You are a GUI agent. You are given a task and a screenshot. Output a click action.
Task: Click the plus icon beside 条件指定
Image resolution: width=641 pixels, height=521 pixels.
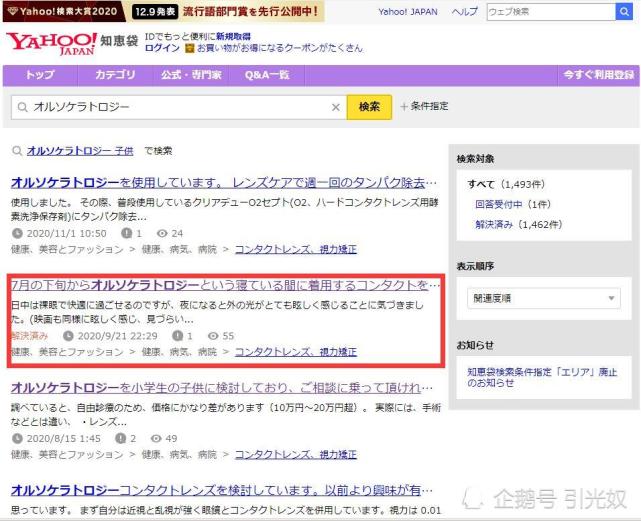(404, 107)
